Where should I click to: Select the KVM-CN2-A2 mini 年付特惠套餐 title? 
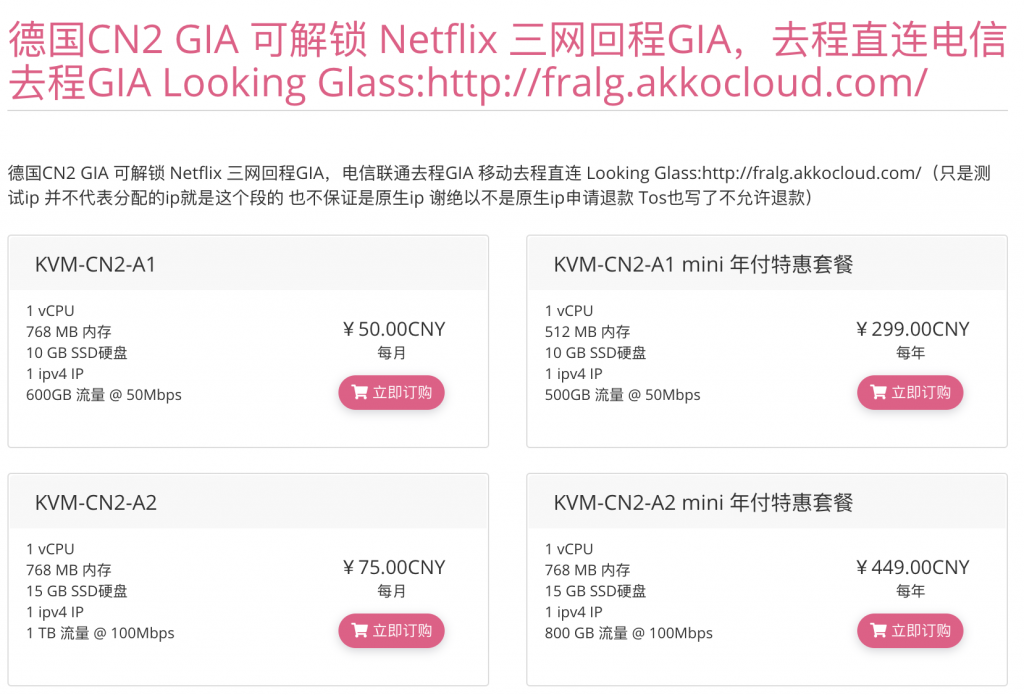point(703,503)
